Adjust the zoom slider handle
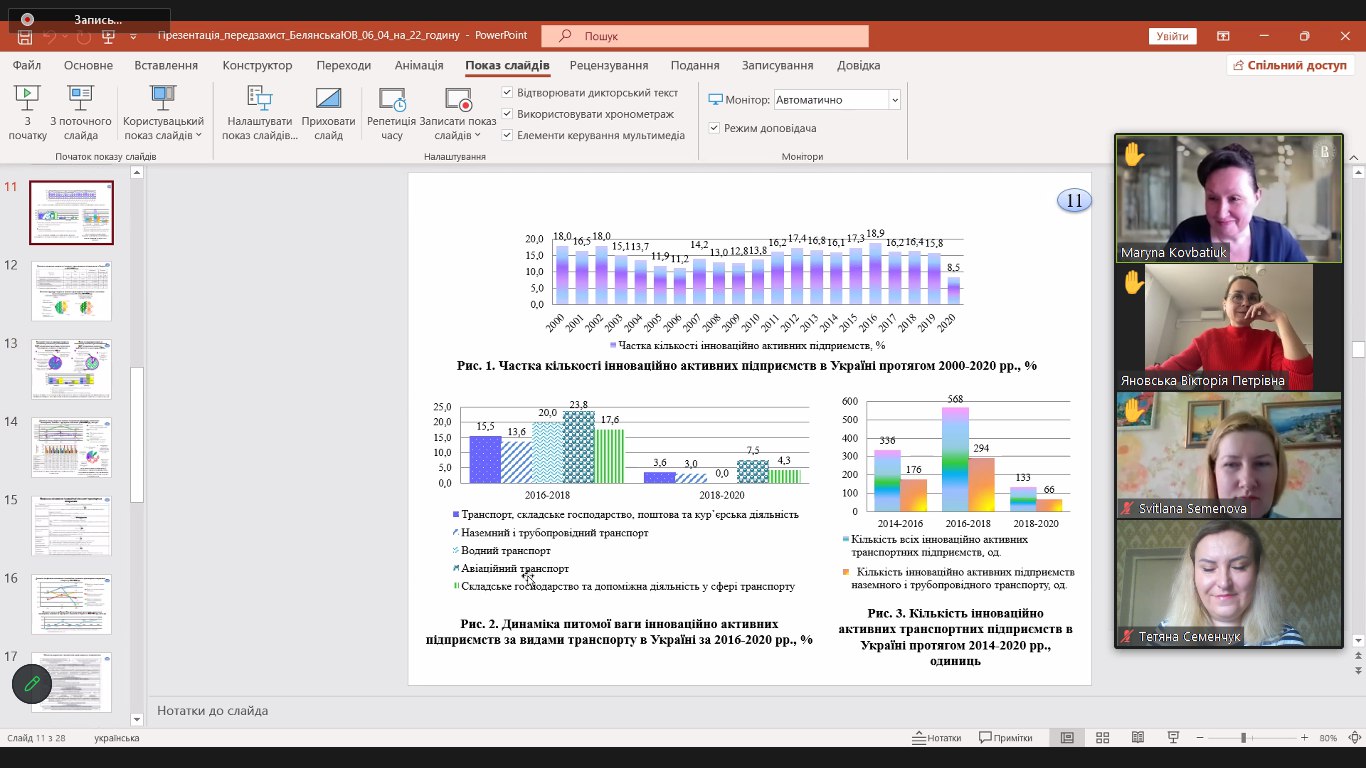This screenshot has height=768, width=1366. click(x=1243, y=738)
